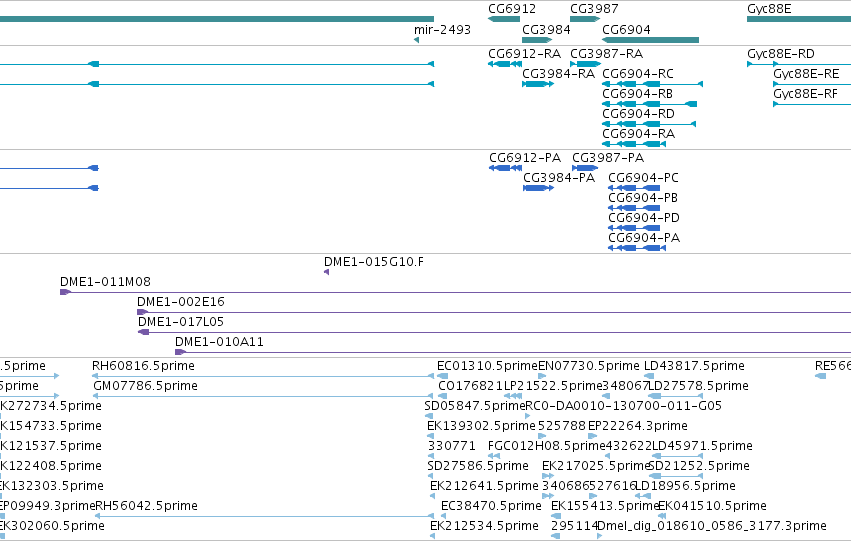Select the CG6904-RB transcript
Screen dimensions: 851x541
coord(650,104)
